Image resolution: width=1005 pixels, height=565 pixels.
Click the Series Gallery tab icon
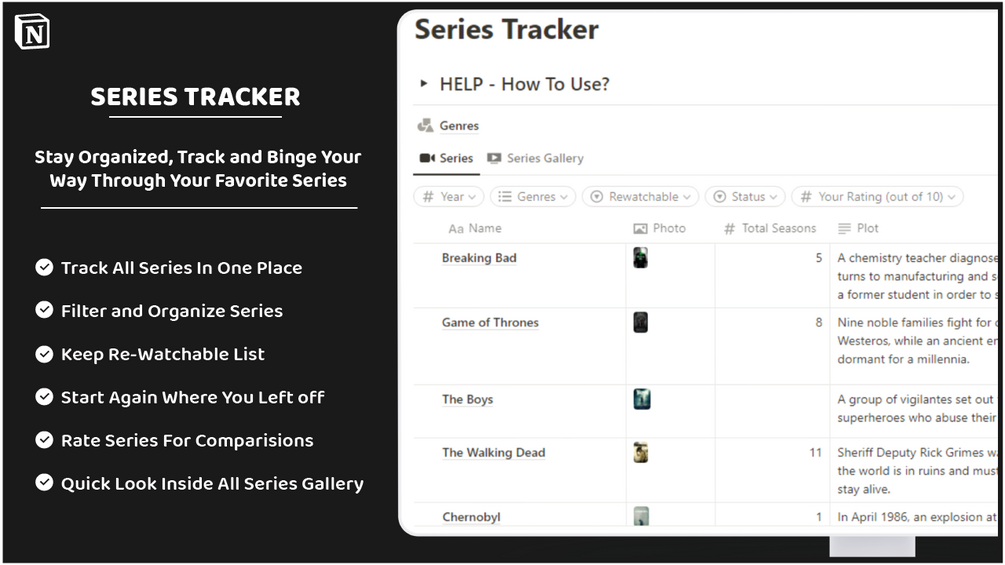(x=494, y=158)
